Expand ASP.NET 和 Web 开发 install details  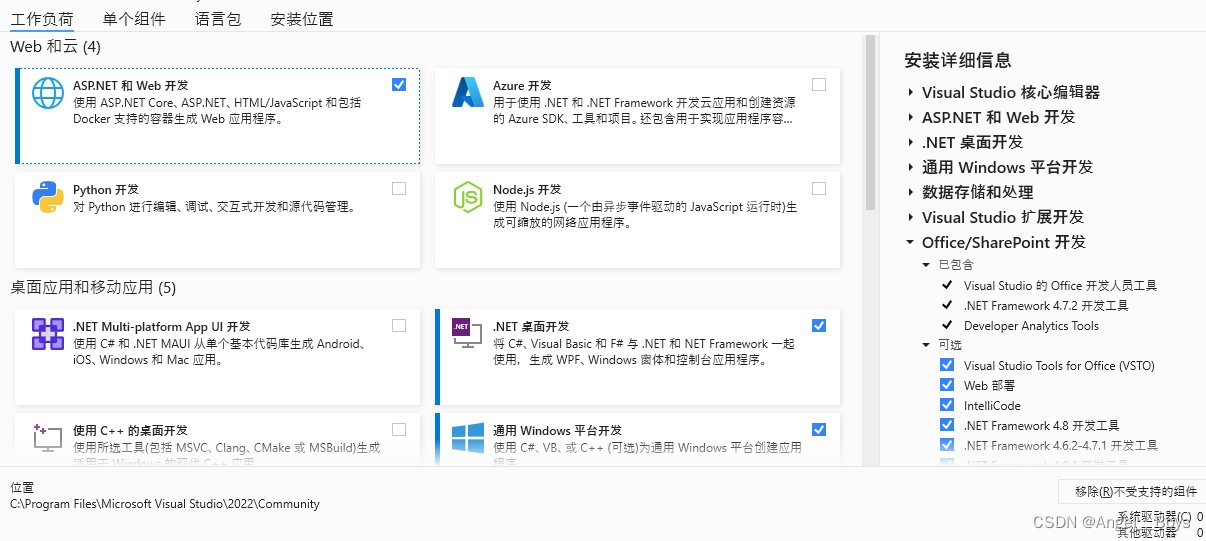tap(910, 117)
